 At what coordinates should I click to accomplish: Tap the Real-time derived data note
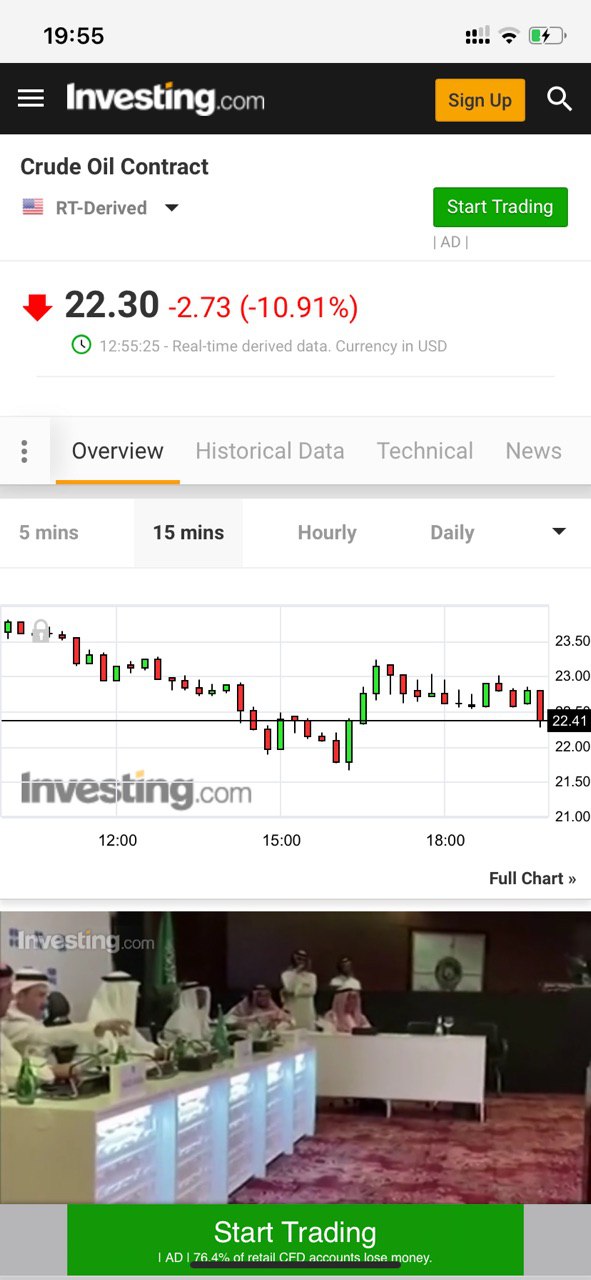(x=310, y=346)
